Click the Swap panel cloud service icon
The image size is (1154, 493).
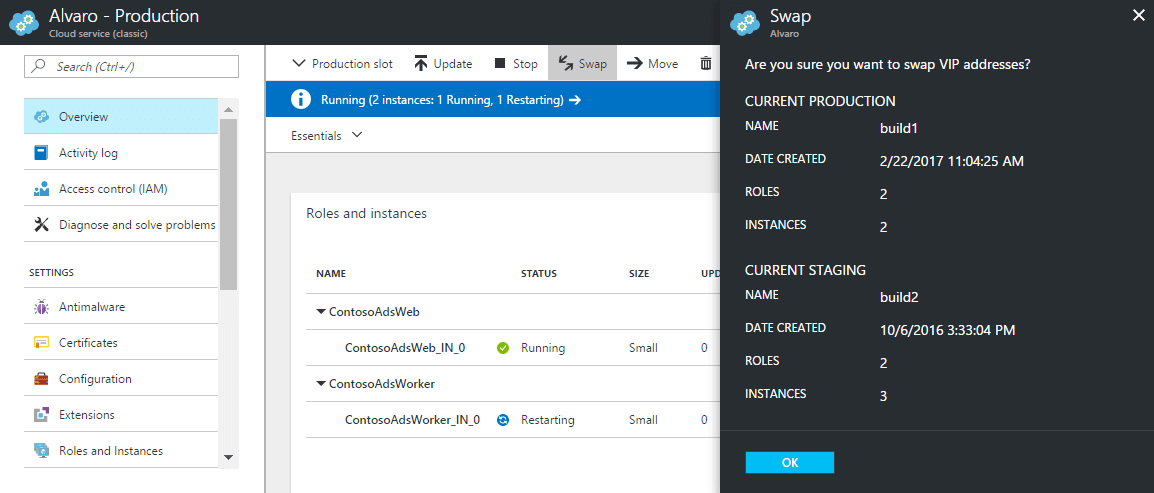coord(744,22)
